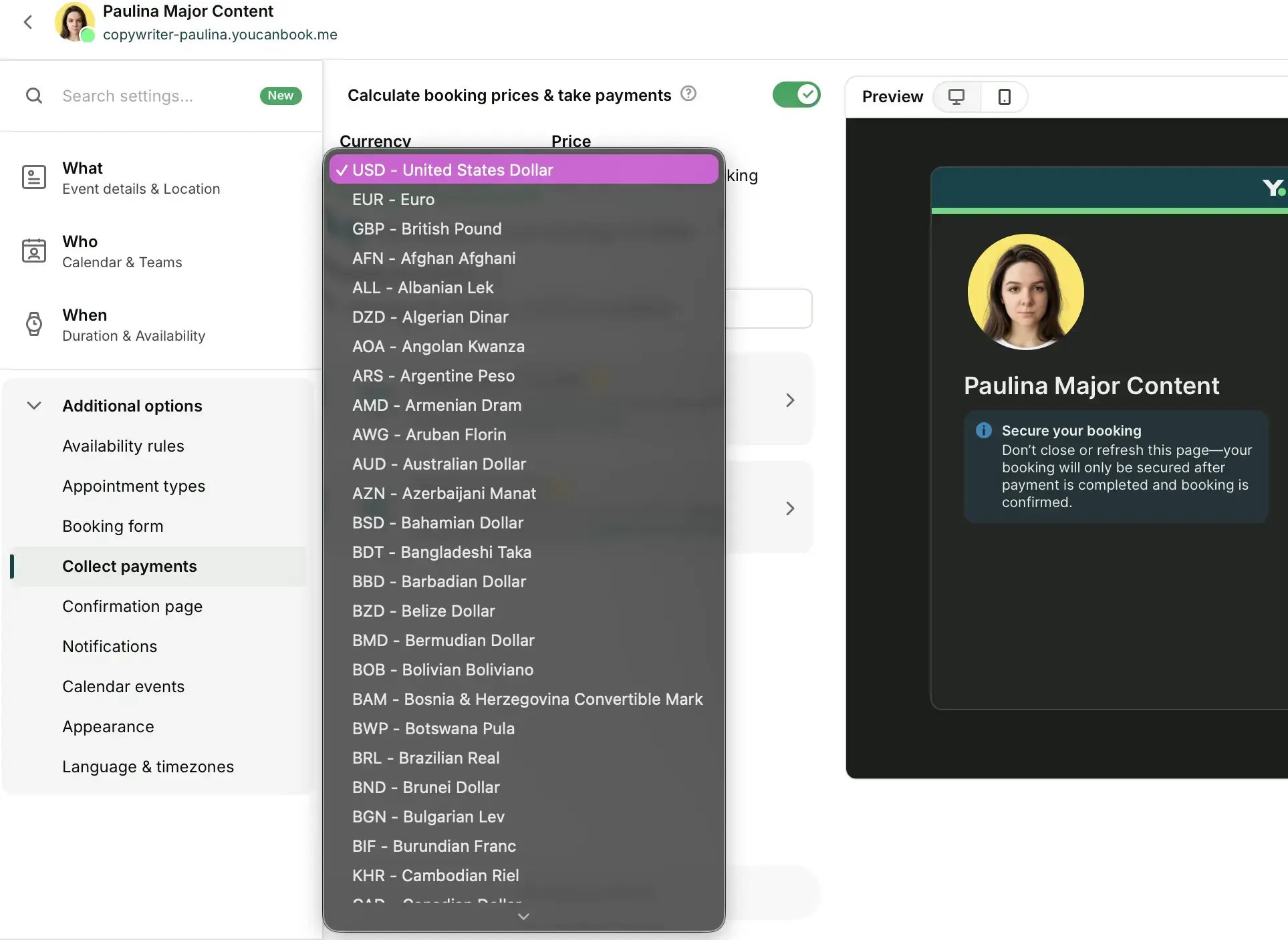Open Language & timezones settings

click(x=148, y=767)
